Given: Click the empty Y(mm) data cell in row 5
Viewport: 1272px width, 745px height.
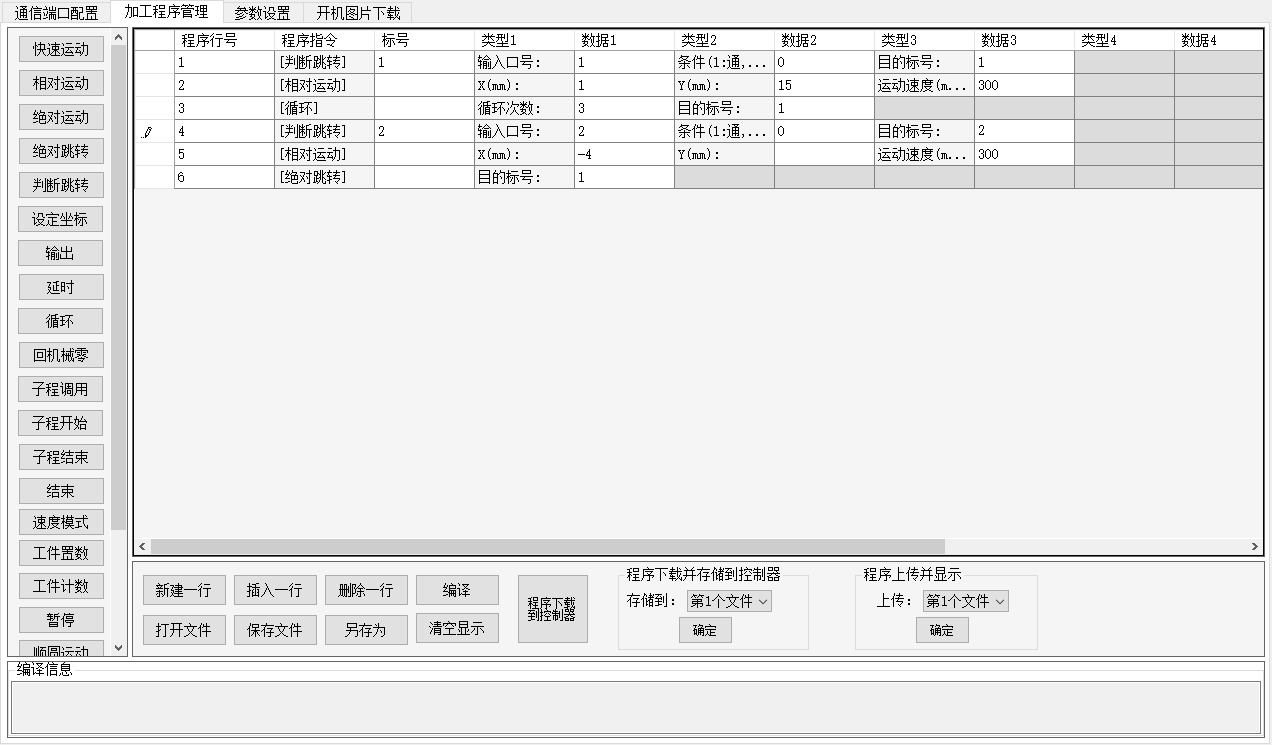Looking at the screenshot, I should tap(824, 154).
